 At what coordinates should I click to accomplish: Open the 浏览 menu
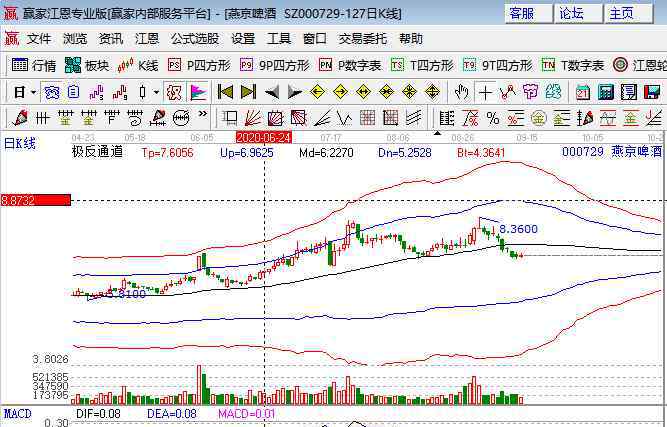(x=75, y=39)
